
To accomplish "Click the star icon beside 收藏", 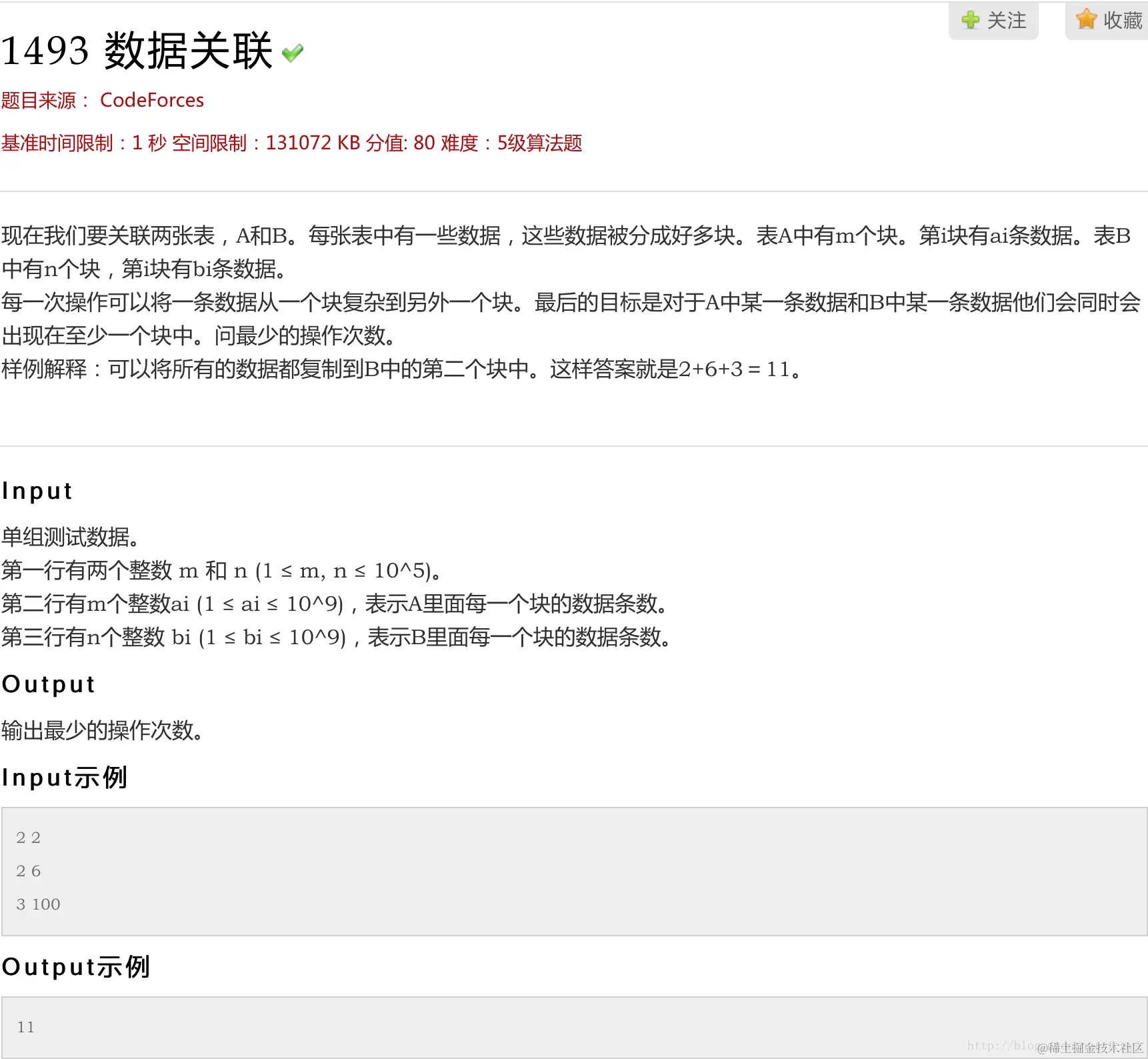I will (x=1086, y=19).
